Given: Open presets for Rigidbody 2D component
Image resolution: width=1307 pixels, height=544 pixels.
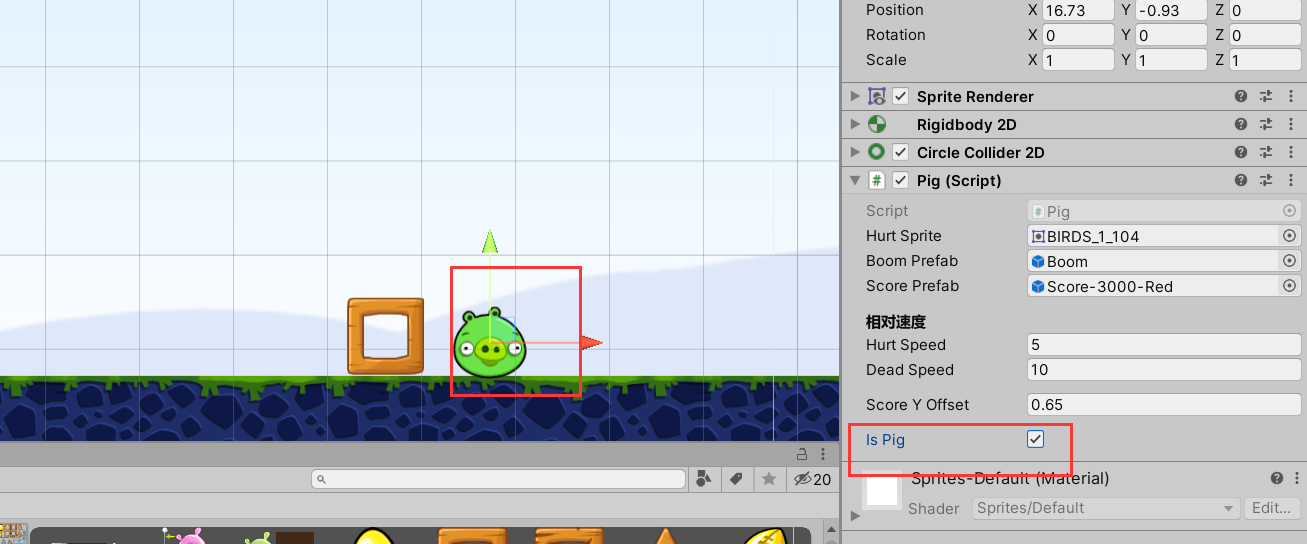Looking at the screenshot, I should (1266, 125).
